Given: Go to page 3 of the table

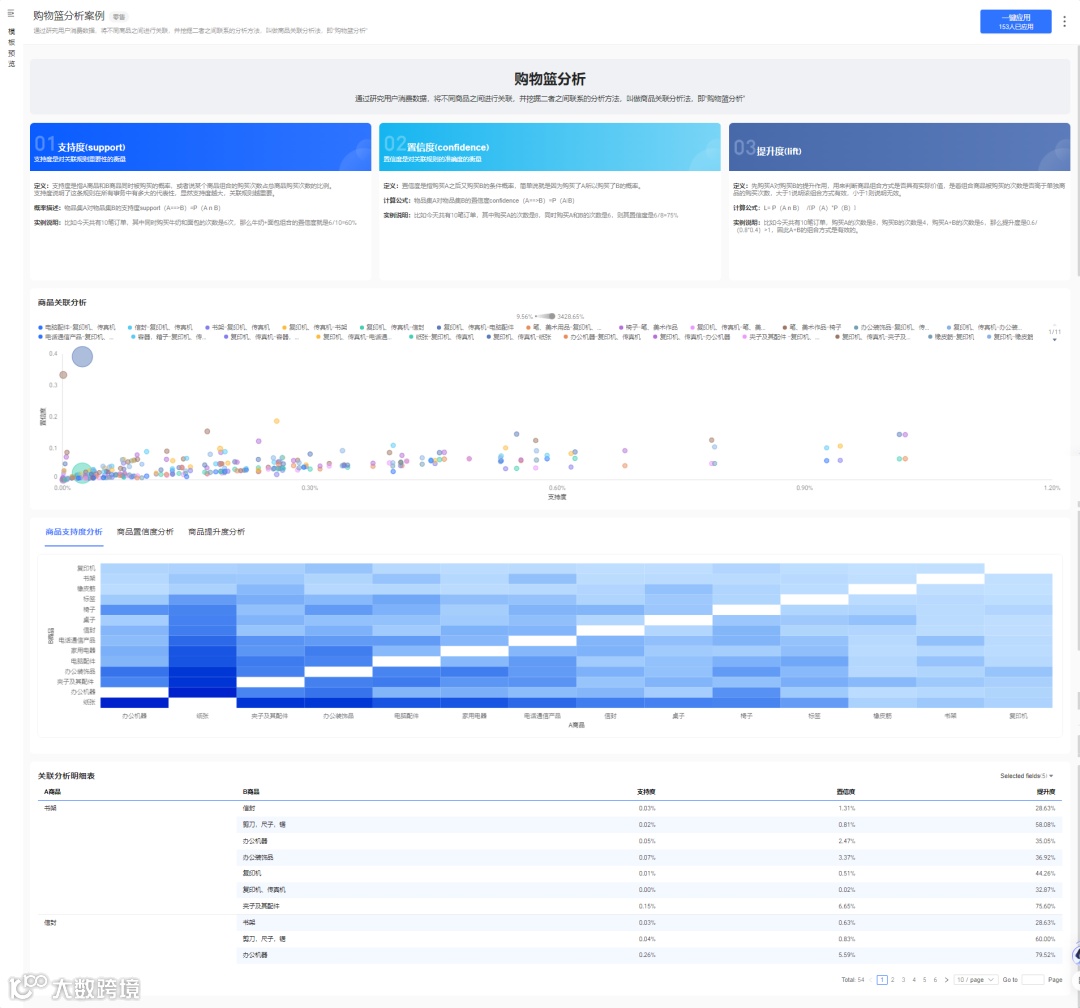Looking at the screenshot, I should [x=904, y=980].
